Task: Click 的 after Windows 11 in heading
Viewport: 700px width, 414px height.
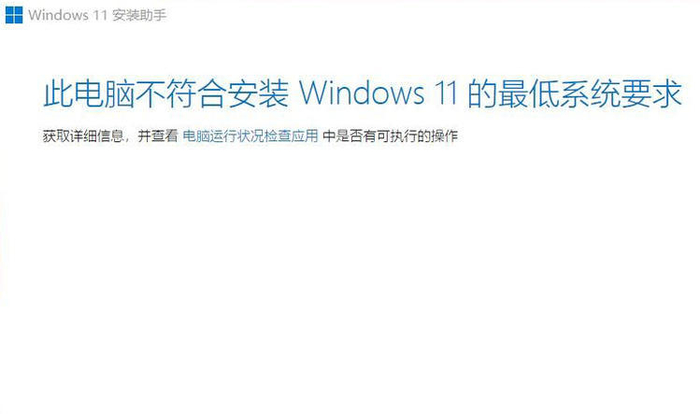Action: click(x=483, y=94)
